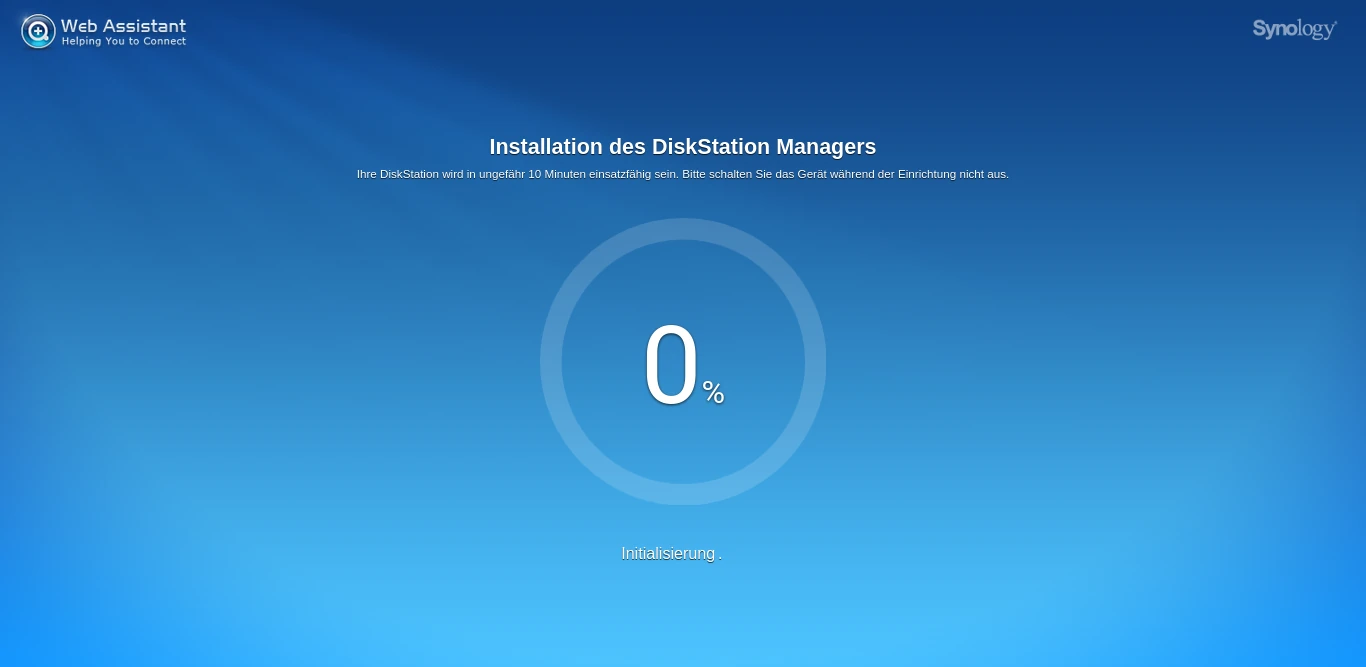The image size is (1366, 667).
Task: Click the 0 percent progress value
Action: [x=684, y=366]
